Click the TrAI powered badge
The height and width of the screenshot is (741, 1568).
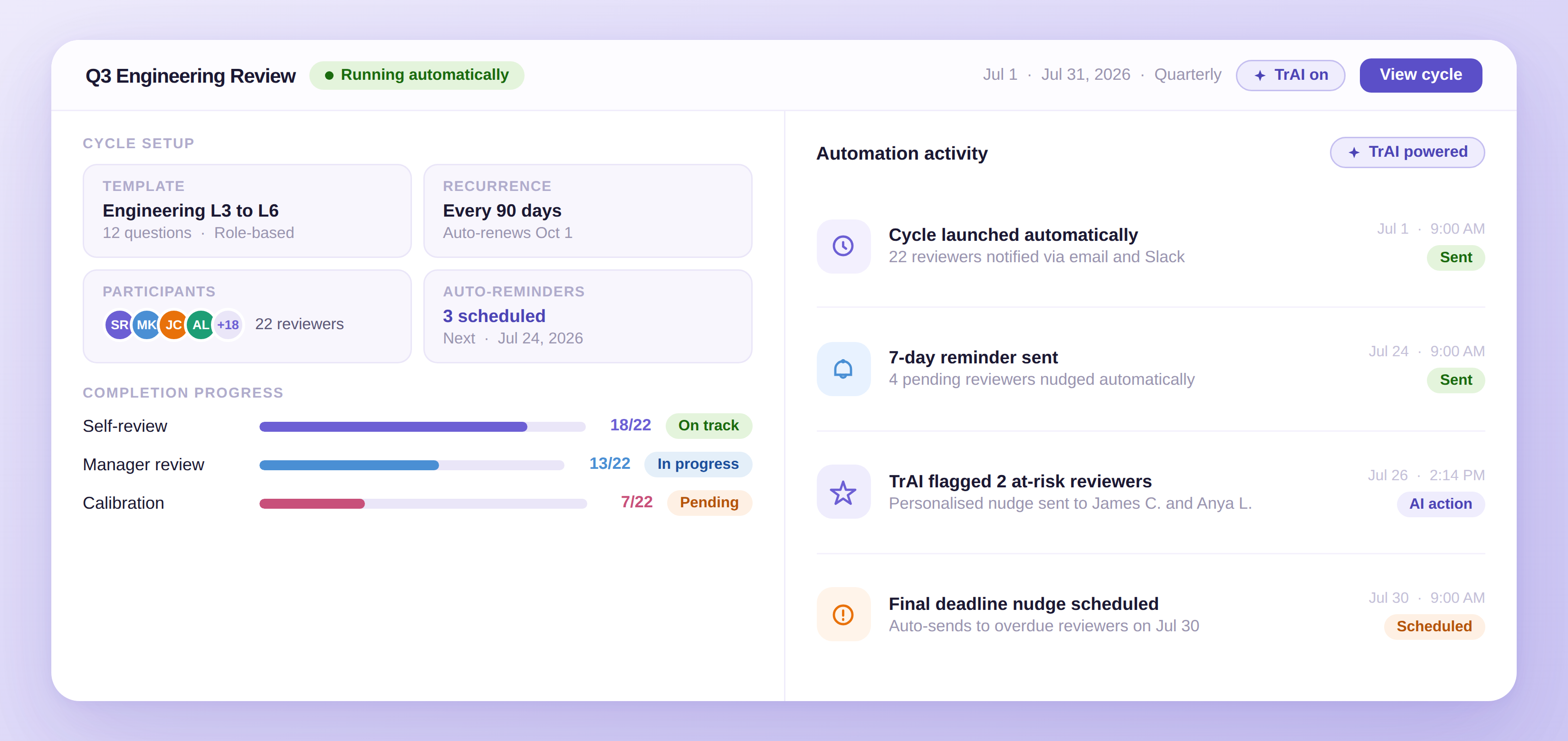pos(1407,152)
